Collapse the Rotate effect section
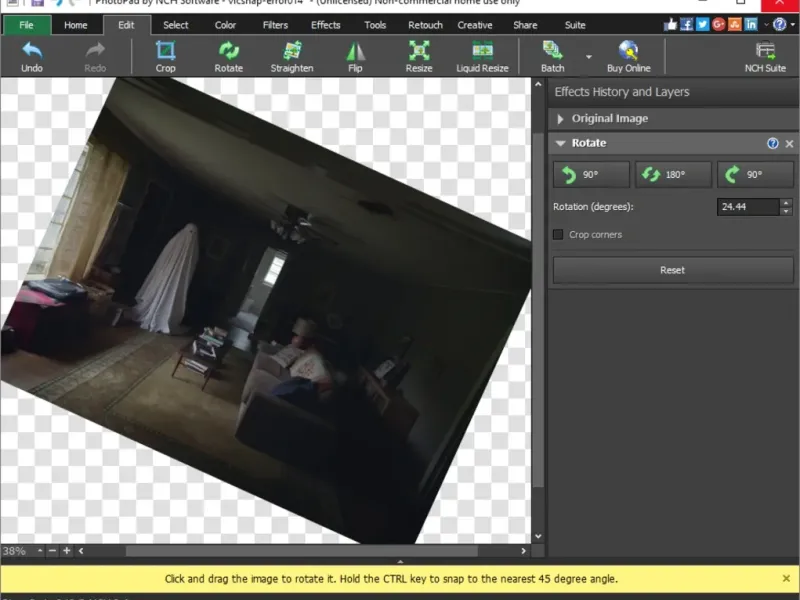800x600 pixels. click(560, 143)
